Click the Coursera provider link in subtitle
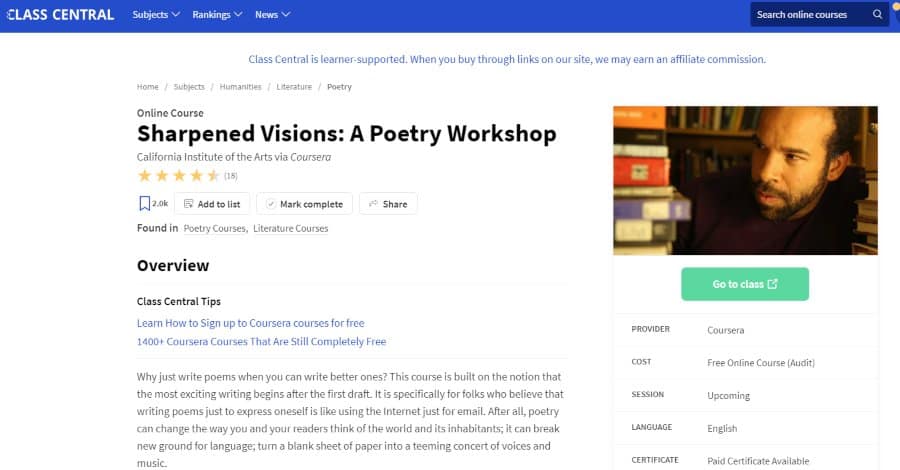The image size is (900, 470). 311,157
